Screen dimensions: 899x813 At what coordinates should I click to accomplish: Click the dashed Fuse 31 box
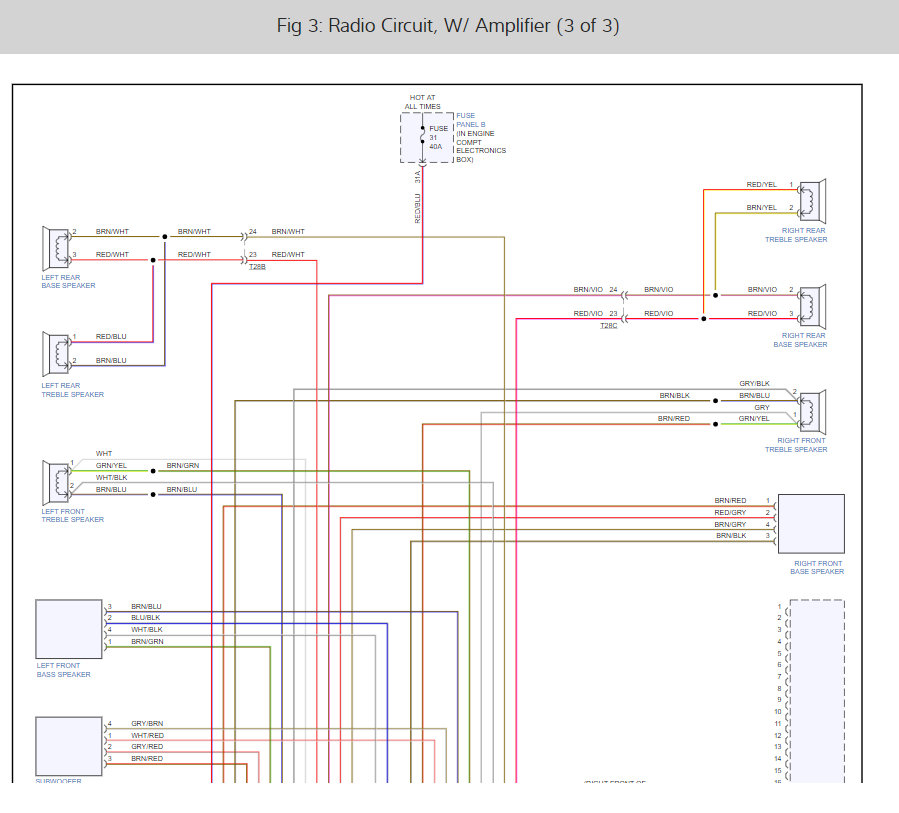tap(427, 138)
